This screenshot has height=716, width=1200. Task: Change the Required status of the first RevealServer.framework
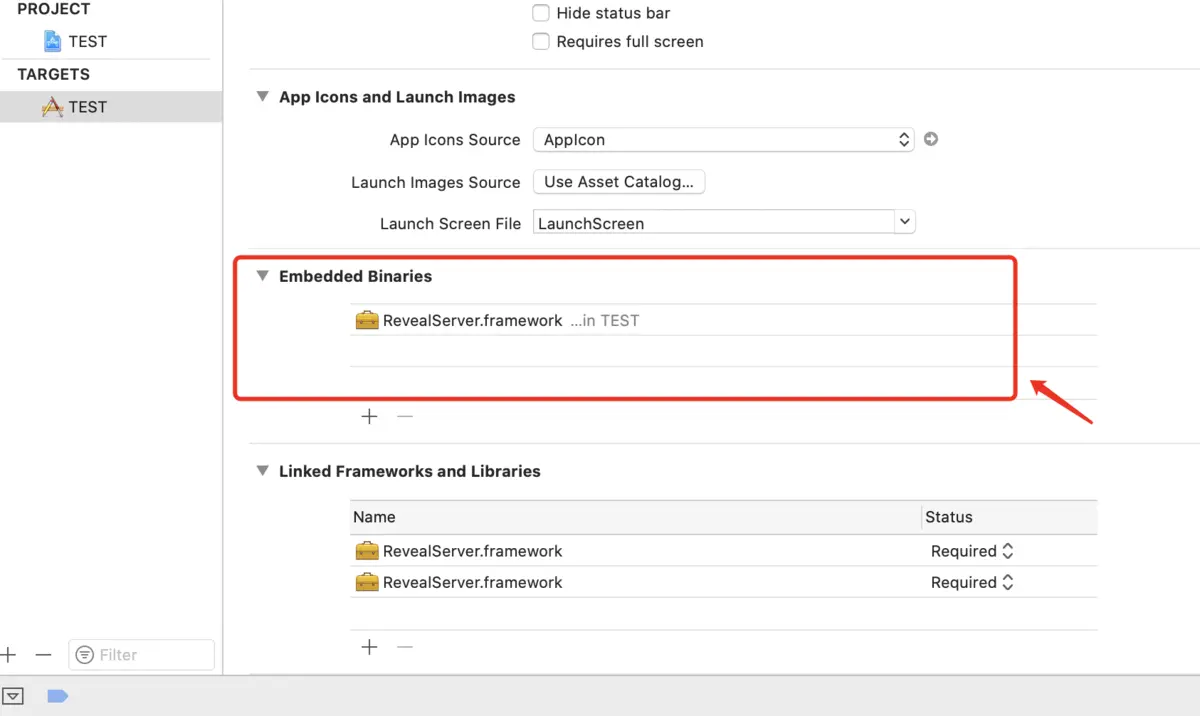pos(972,551)
